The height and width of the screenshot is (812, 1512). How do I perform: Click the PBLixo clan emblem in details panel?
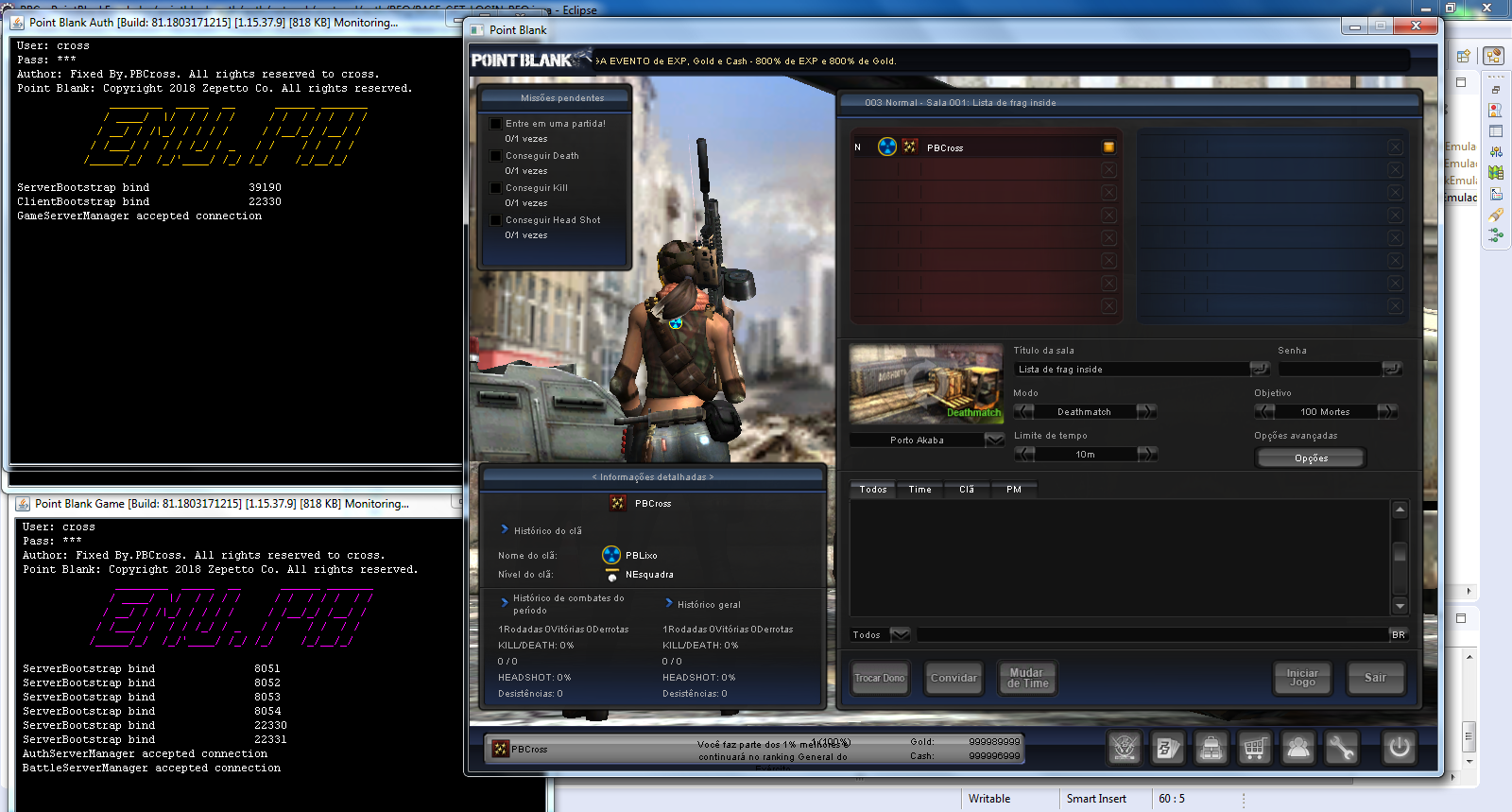611,555
